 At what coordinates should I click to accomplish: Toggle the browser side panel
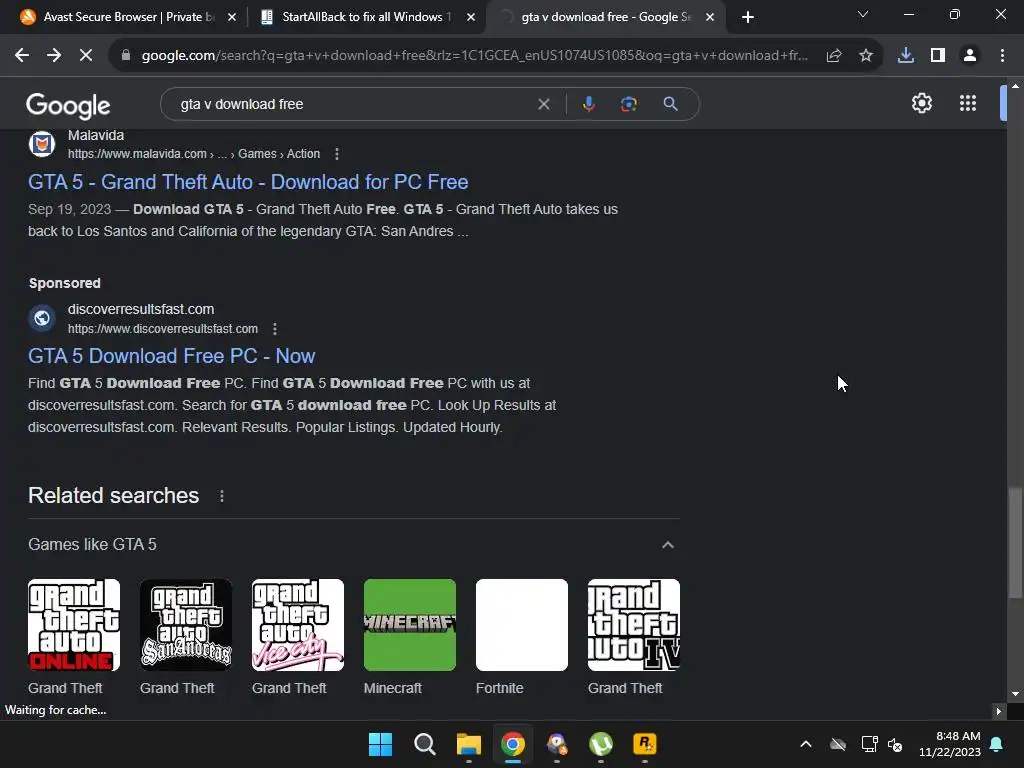(938, 56)
